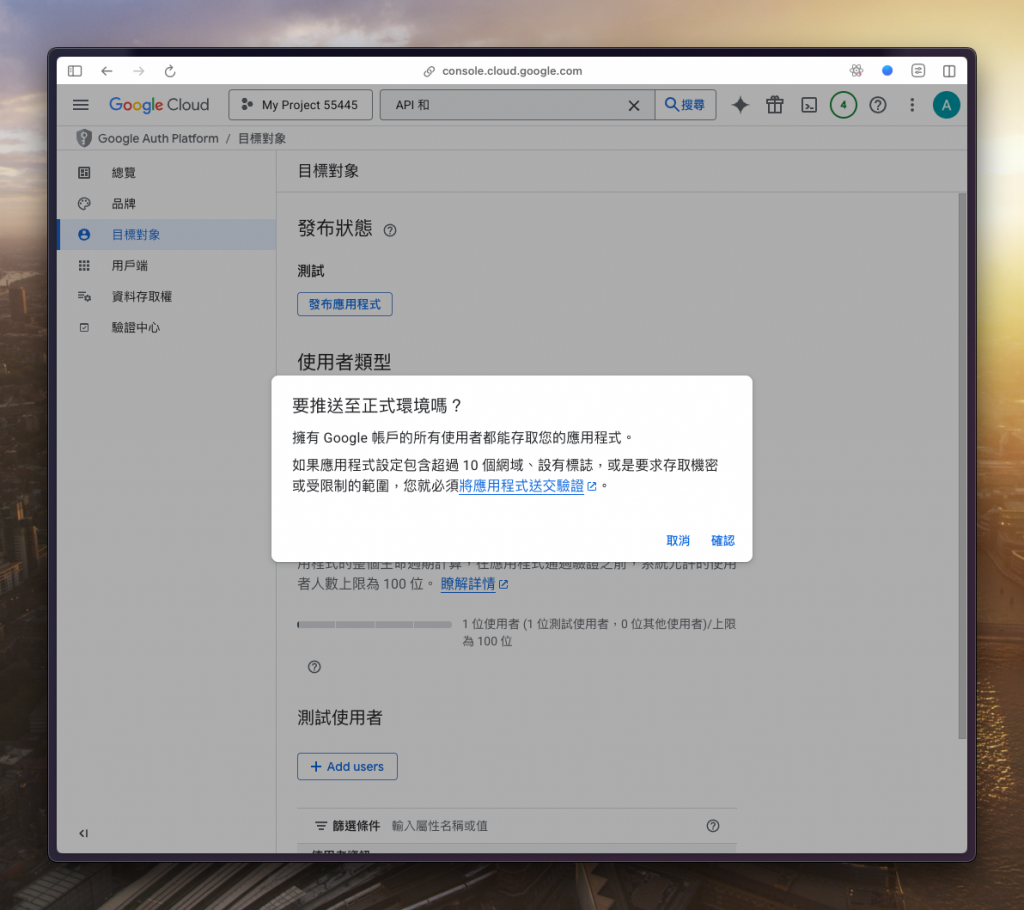Open the 品牌 sidebar item
The width and height of the screenshot is (1024, 910).
tap(167, 203)
